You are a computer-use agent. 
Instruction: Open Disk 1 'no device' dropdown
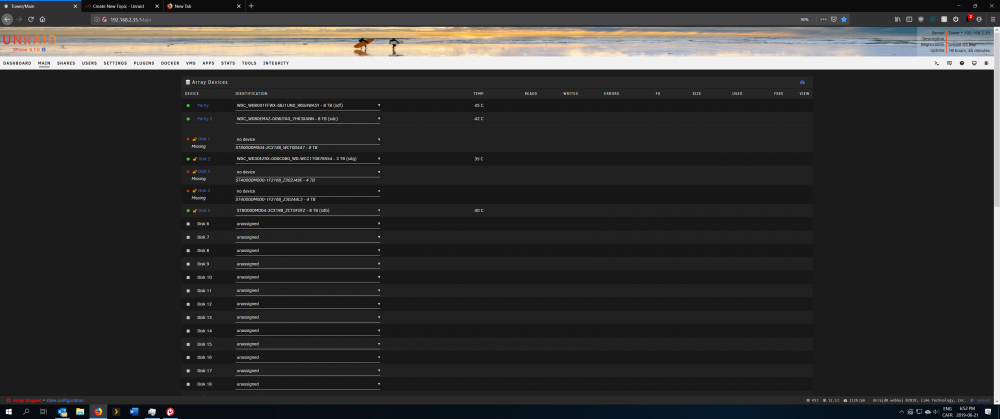point(308,139)
